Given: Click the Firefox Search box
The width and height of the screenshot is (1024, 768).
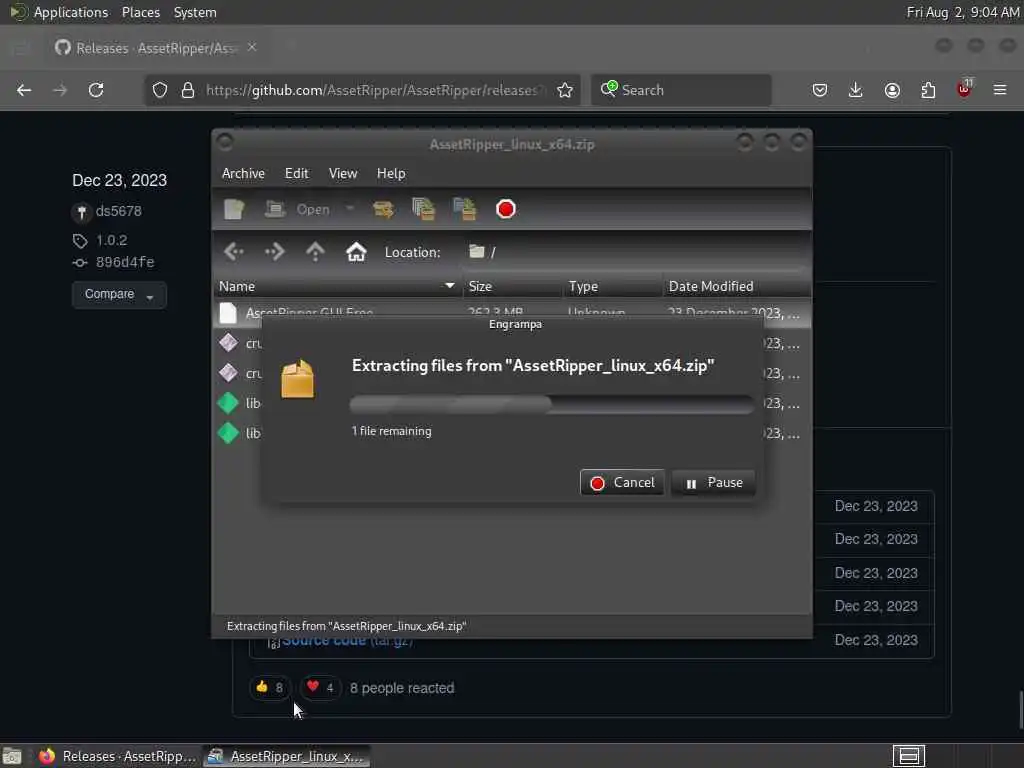Looking at the screenshot, I should (681, 90).
